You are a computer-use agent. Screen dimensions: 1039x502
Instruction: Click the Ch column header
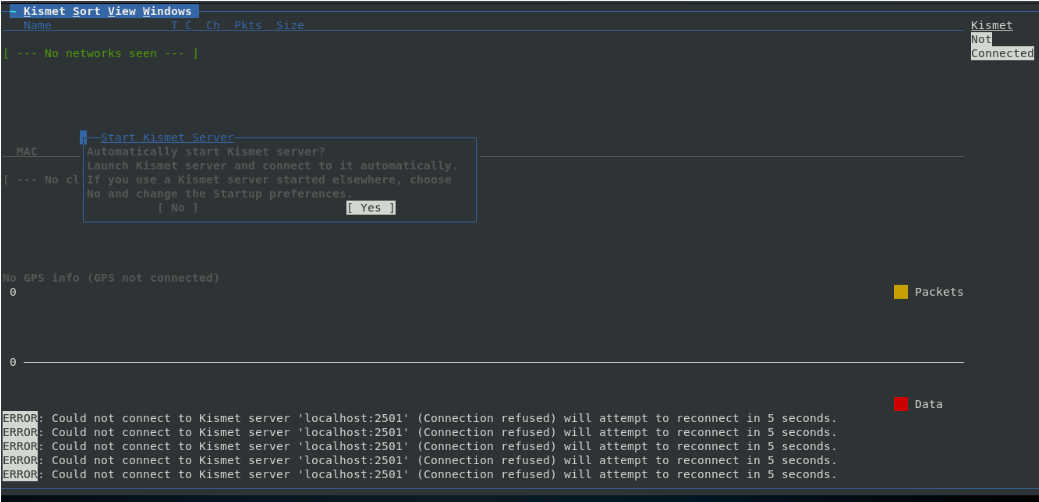point(213,25)
